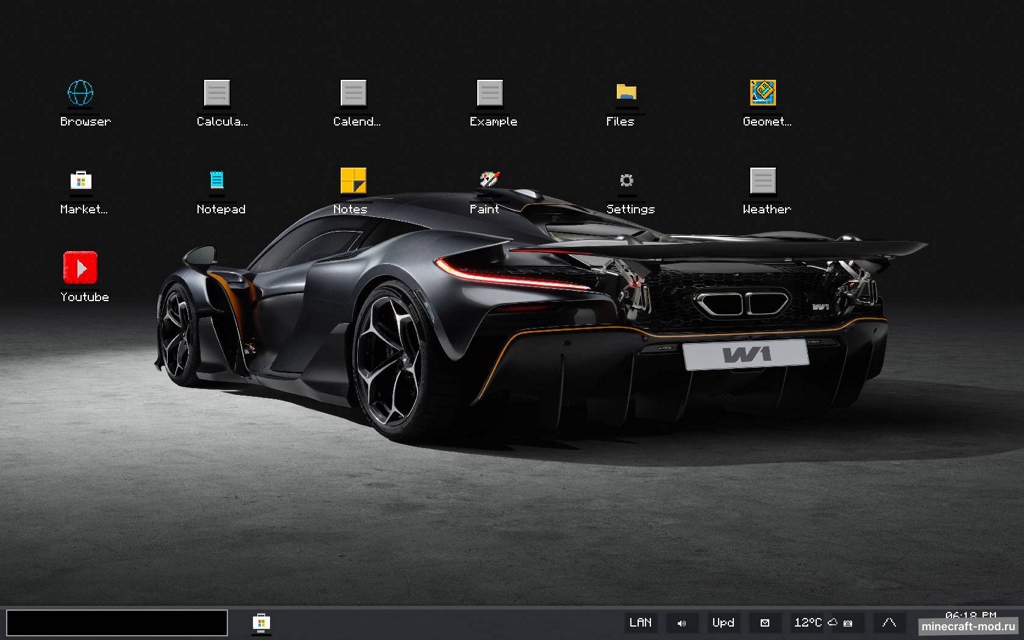Click the taskbar search input box

coord(117,623)
